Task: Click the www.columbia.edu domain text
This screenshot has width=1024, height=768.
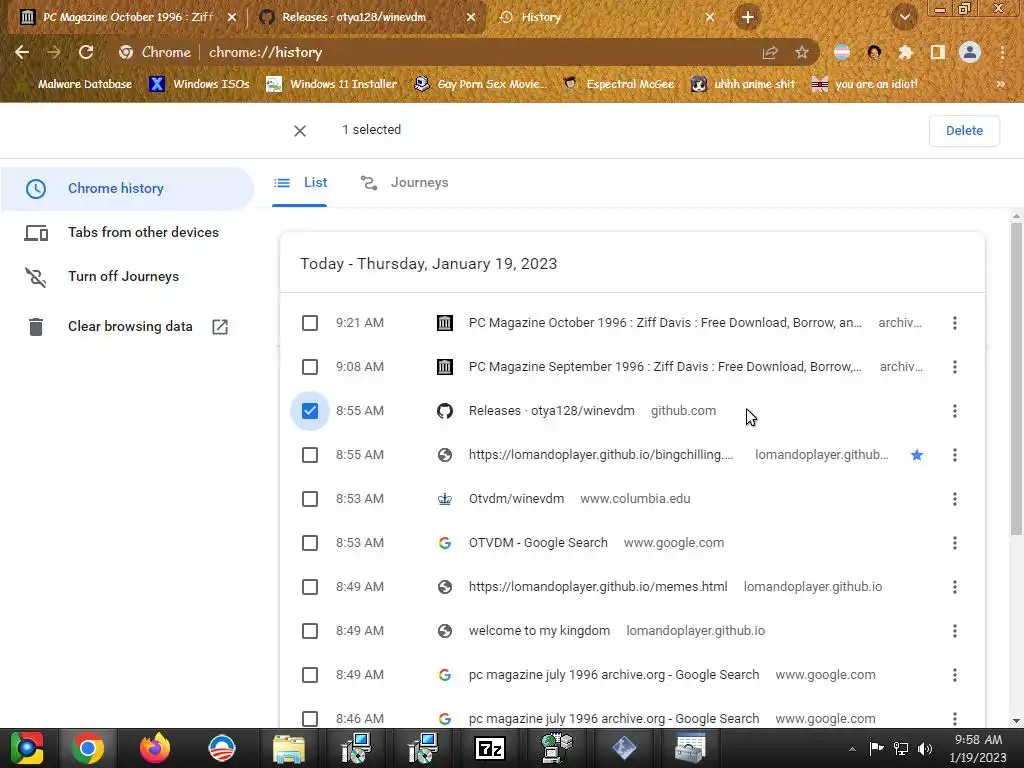Action: click(x=635, y=499)
